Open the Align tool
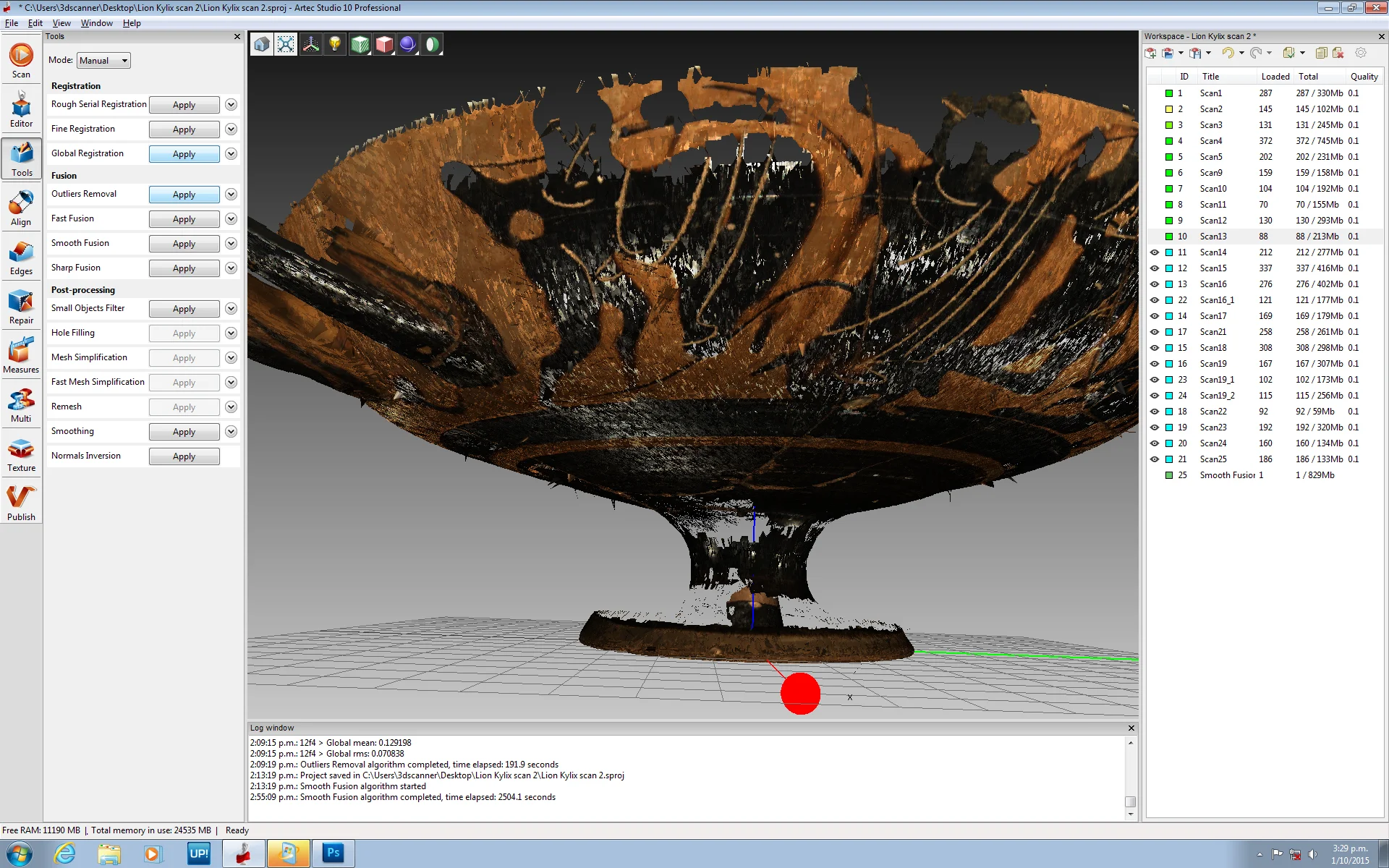The width and height of the screenshot is (1389, 868). click(21, 208)
